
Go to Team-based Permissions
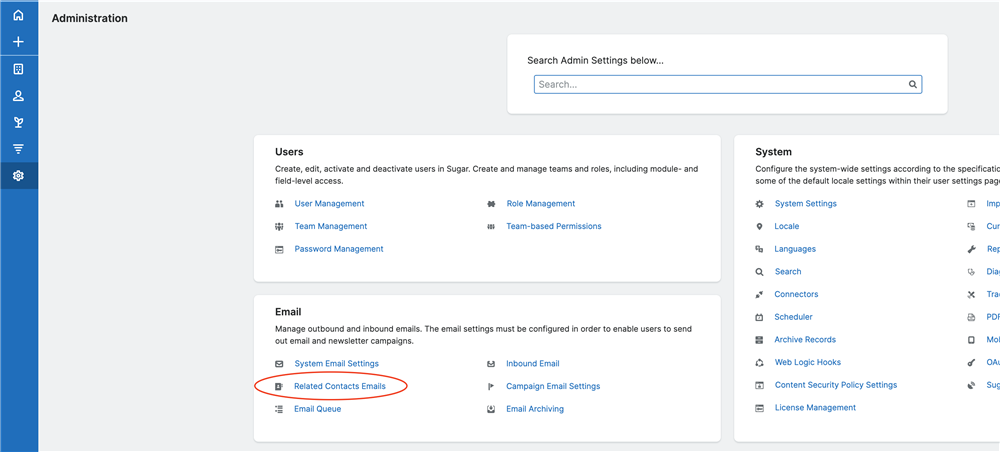553,226
